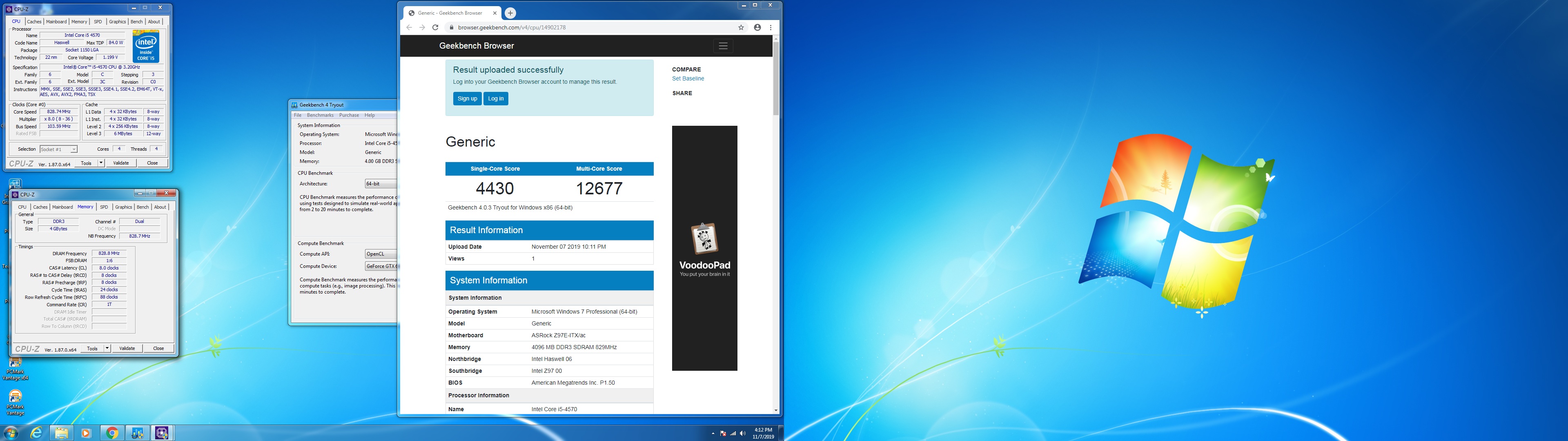Click the Sign up button
Screen dimensions: 1568x441
[x=468, y=99]
